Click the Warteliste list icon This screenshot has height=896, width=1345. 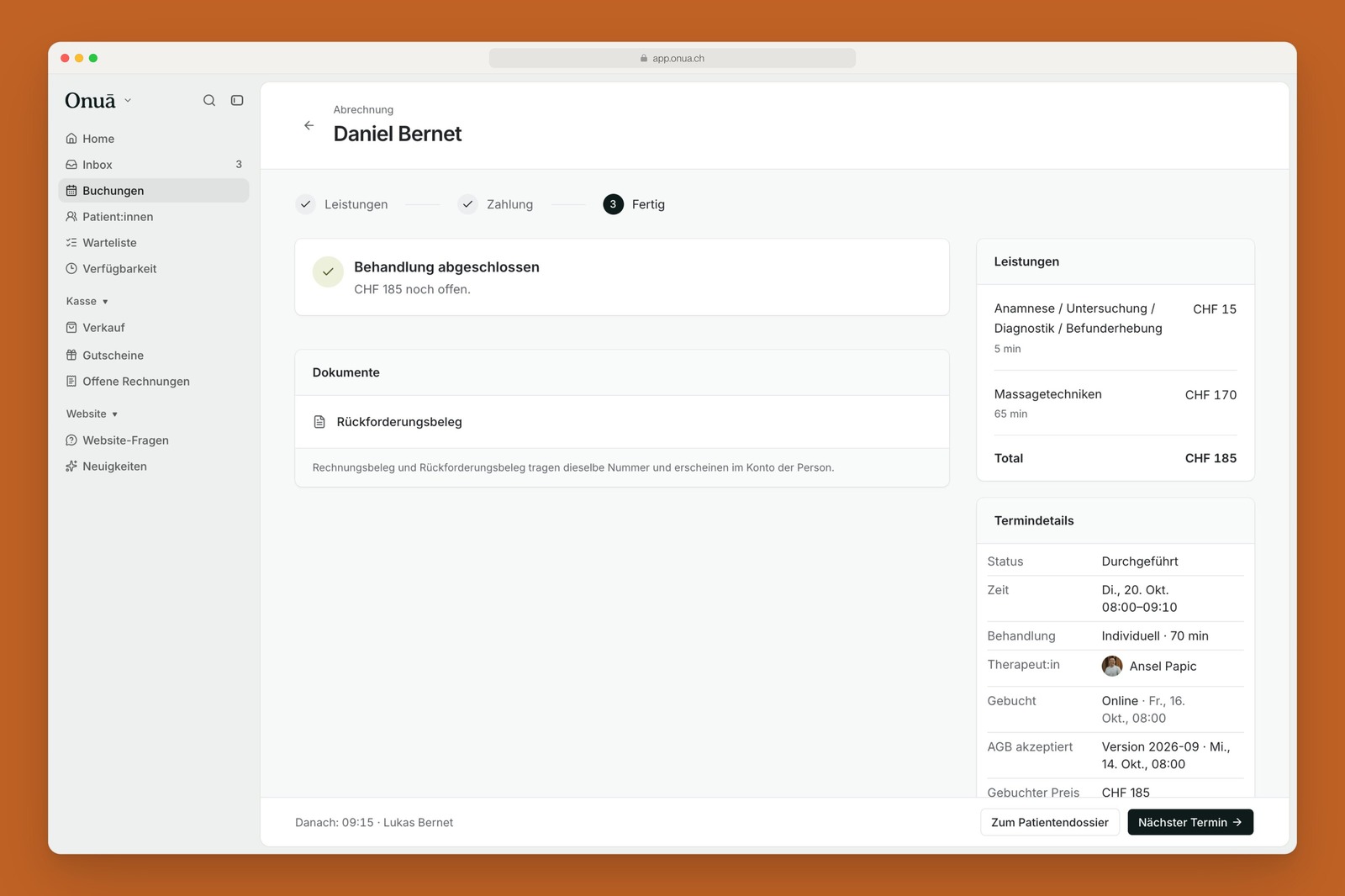[x=71, y=243]
